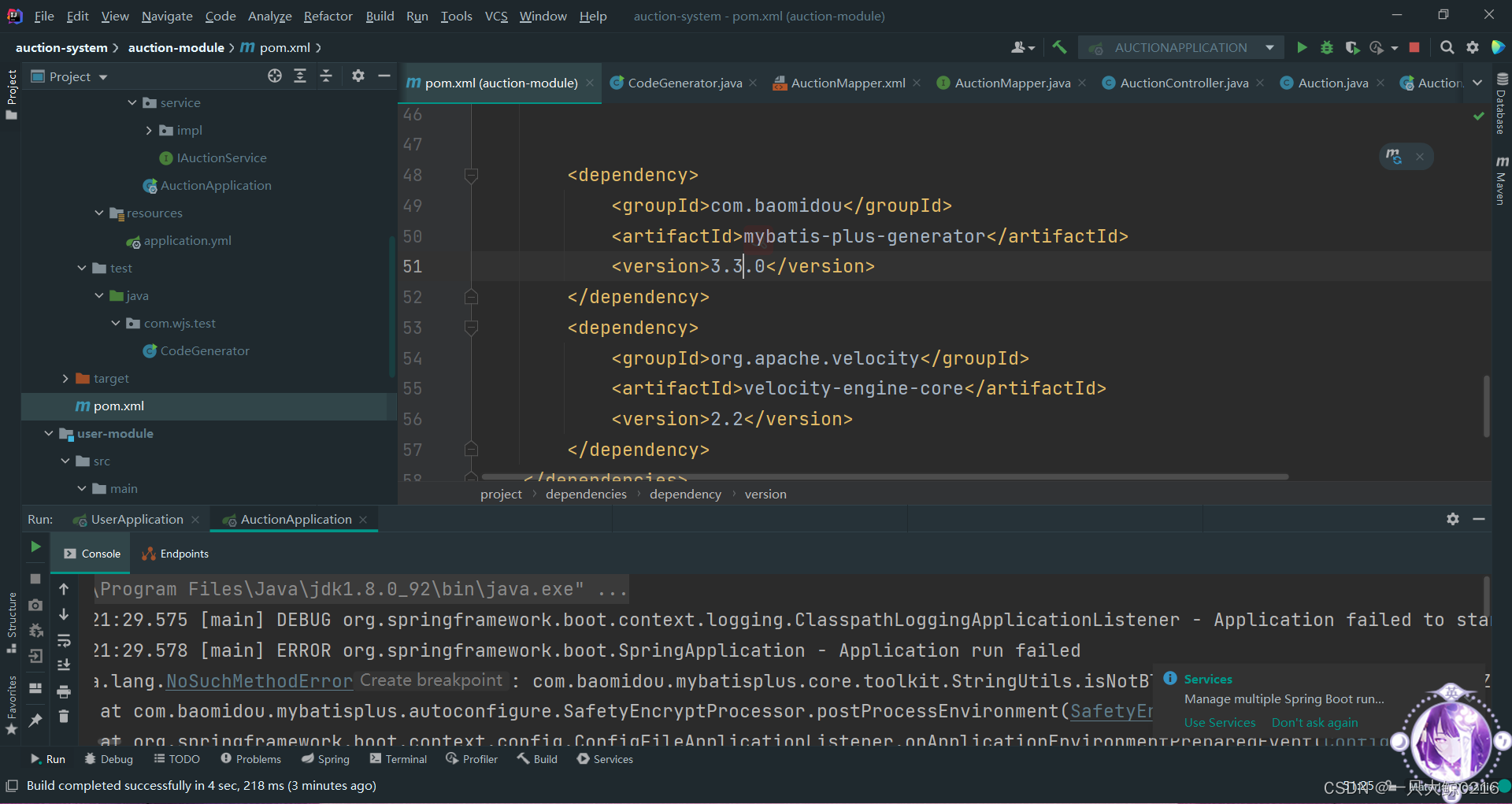Click the locate-in-project crosshair icon

pos(274,76)
